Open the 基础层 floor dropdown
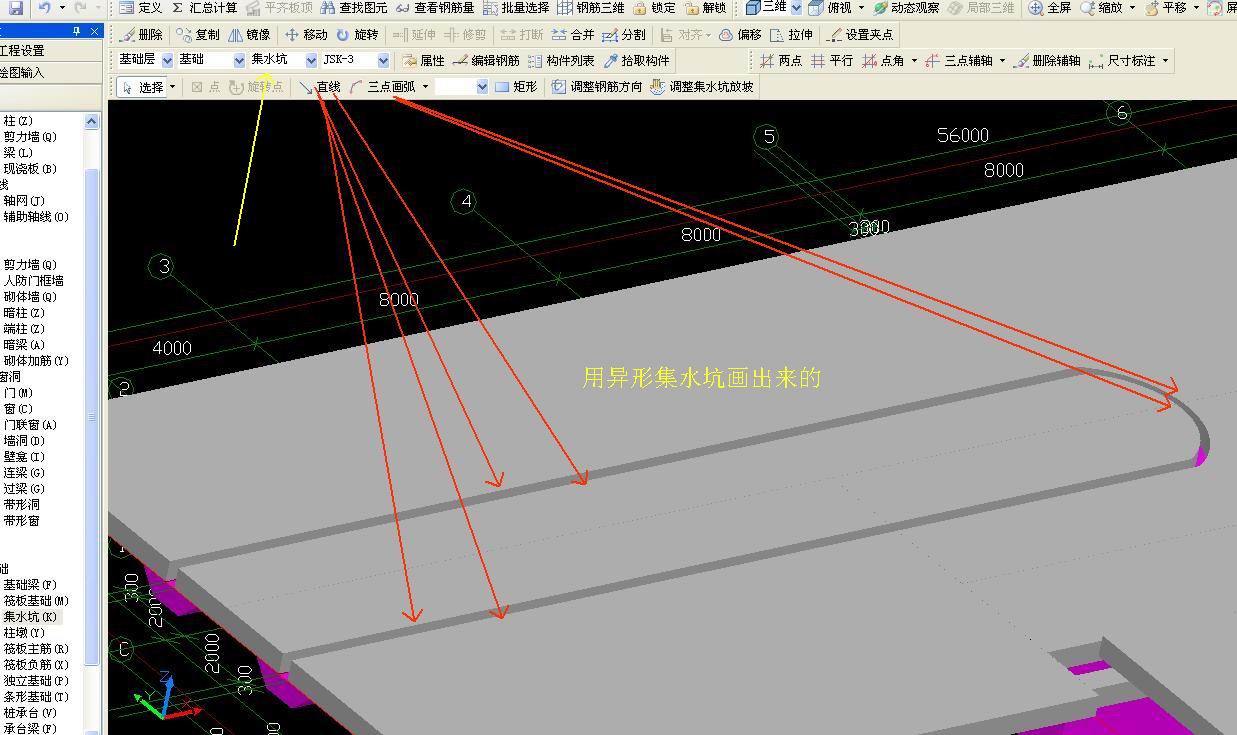The height and width of the screenshot is (735, 1237). coord(167,60)
